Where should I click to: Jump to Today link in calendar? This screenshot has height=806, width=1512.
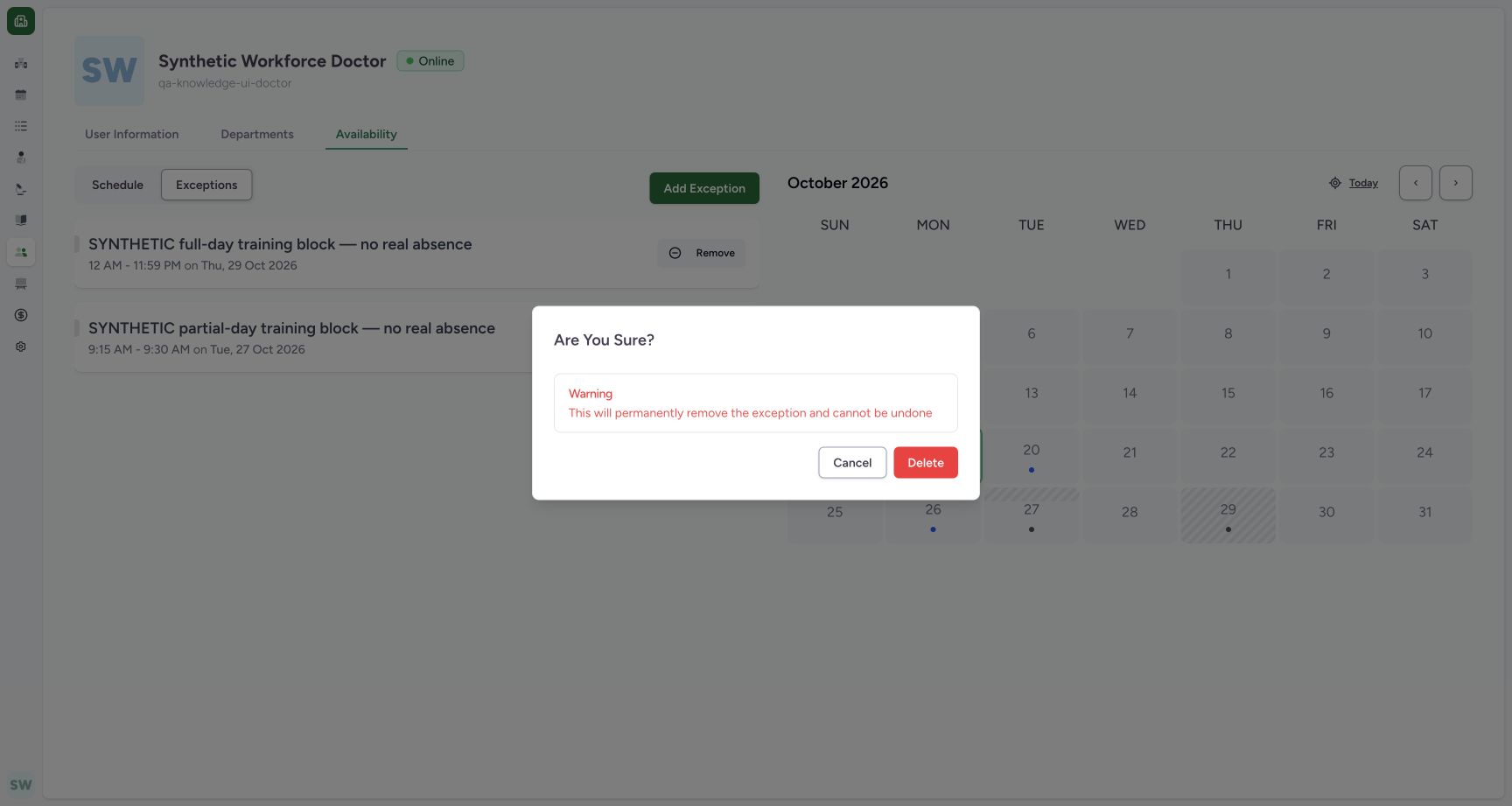[x=1363, y=183]
